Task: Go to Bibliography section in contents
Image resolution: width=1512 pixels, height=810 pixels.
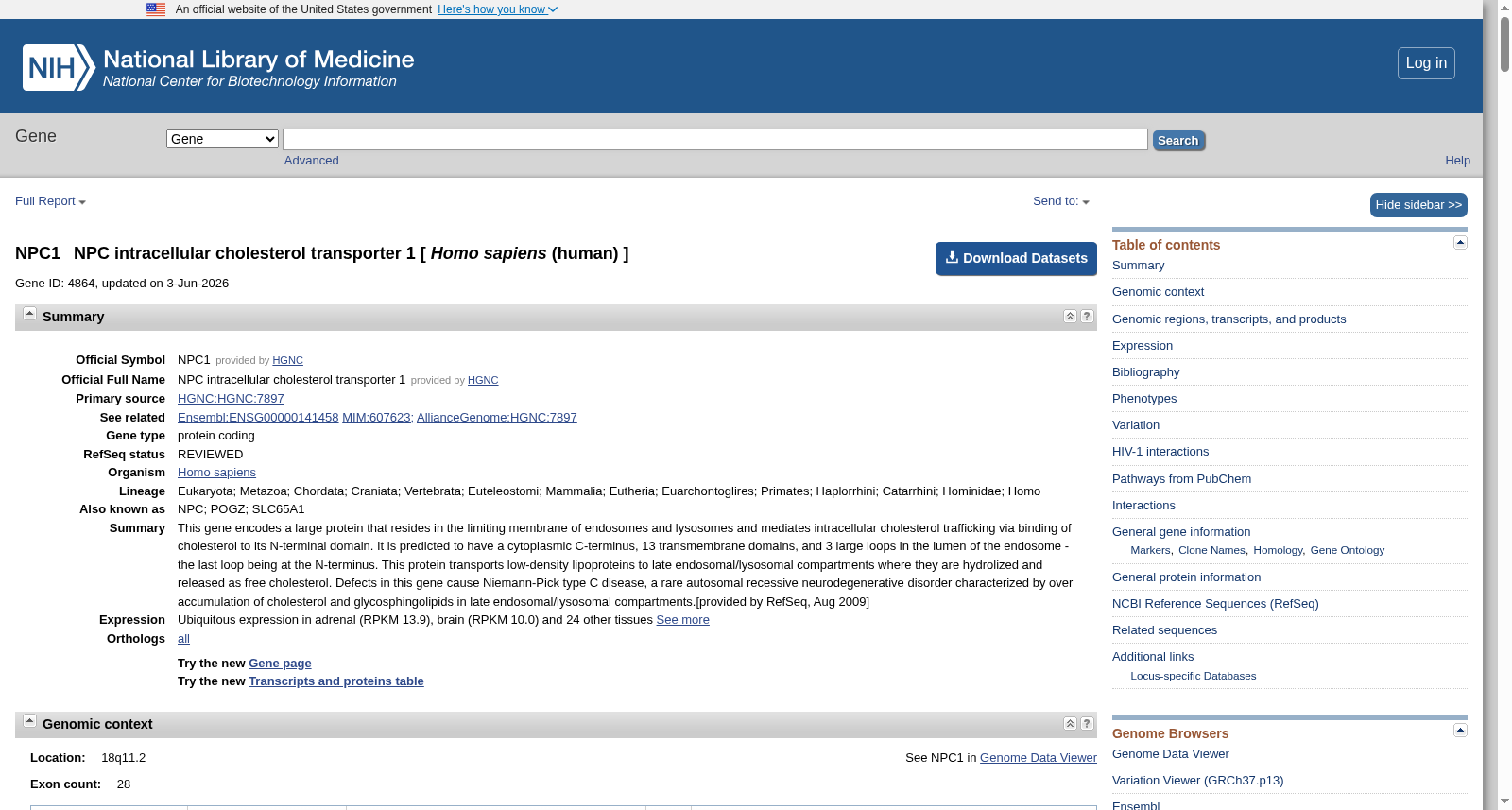Action: point(1145,372)
